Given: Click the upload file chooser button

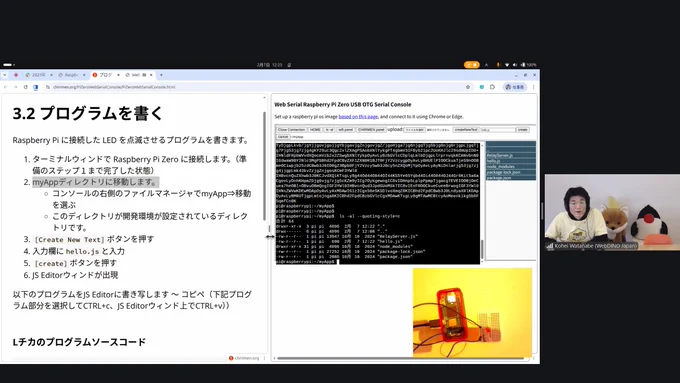Looking at the screenshot, I should pyautogui.click(x=415, y=130).
